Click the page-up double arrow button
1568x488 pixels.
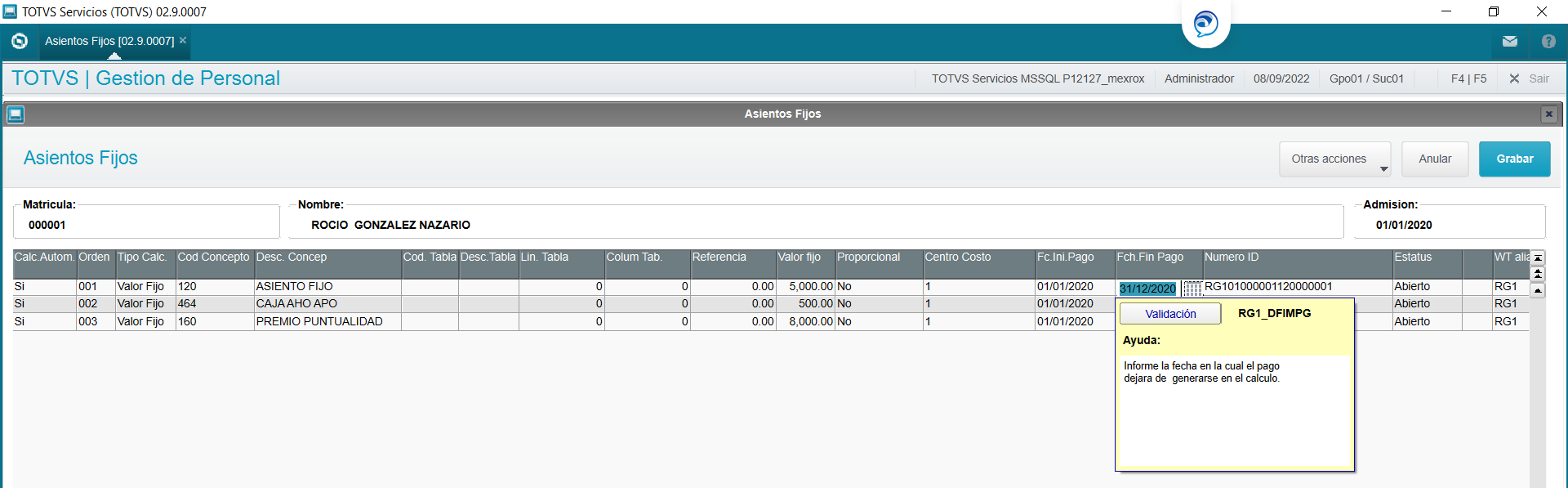(1538, 274)
